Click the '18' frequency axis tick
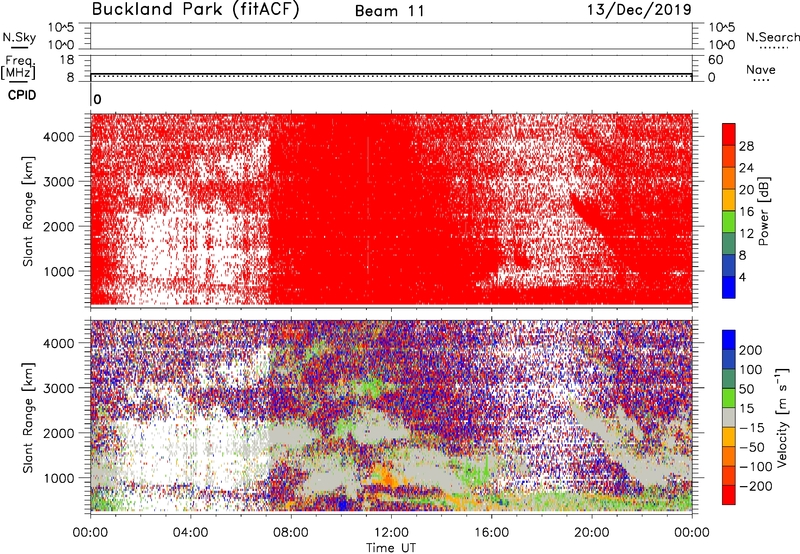 [x=67, y=60]
